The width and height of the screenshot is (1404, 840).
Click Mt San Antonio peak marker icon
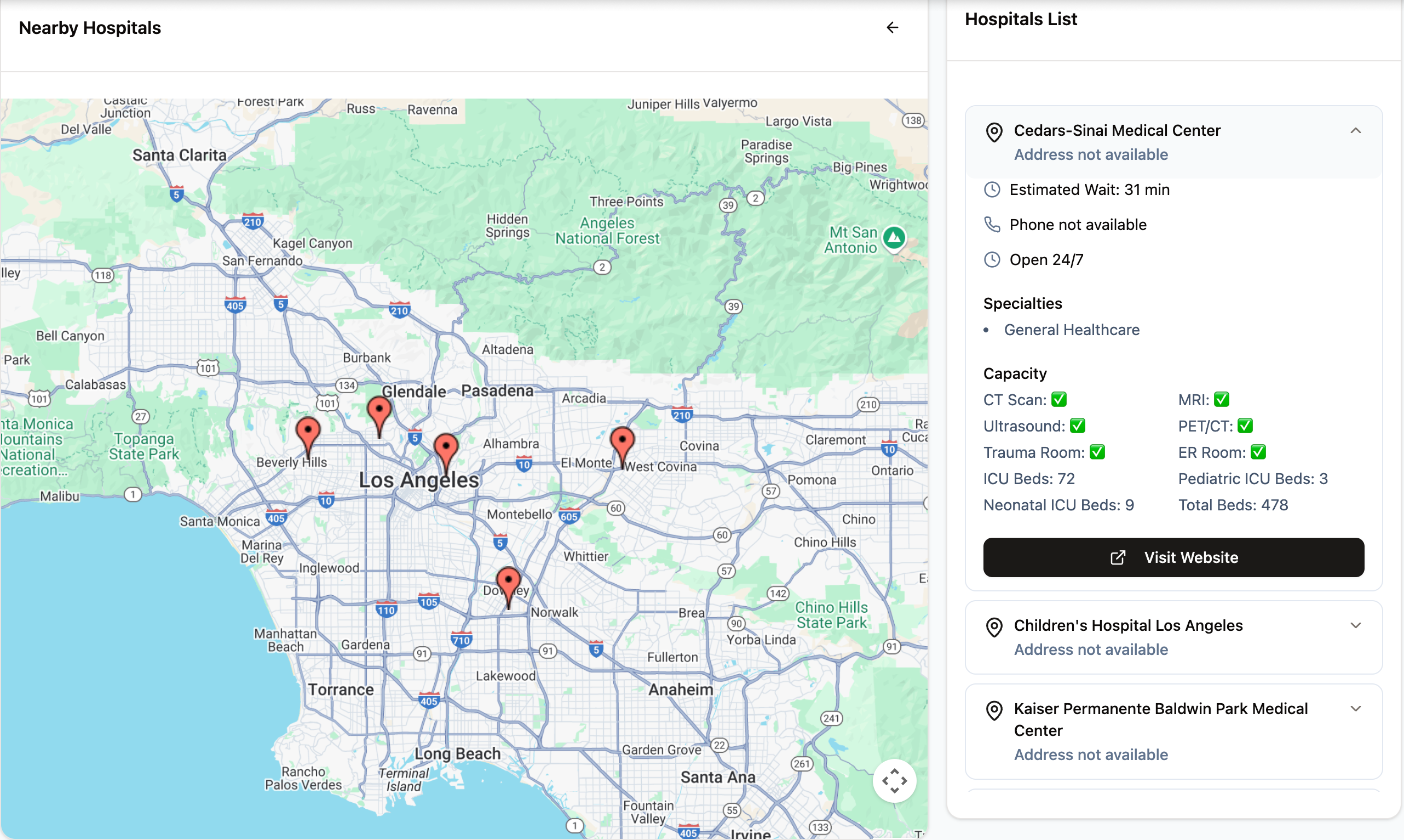pos(894,238)
